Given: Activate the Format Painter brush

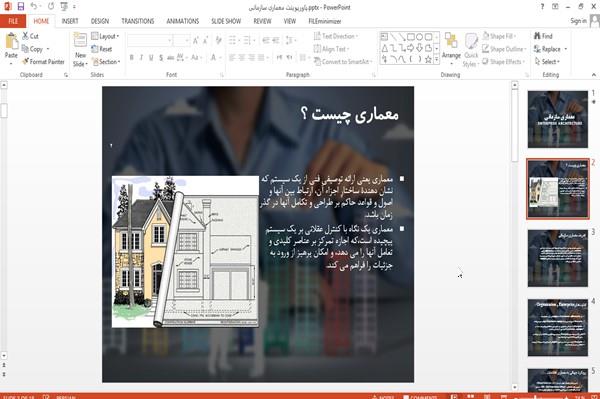Looking at the screenshot, I should pos(44,62).
